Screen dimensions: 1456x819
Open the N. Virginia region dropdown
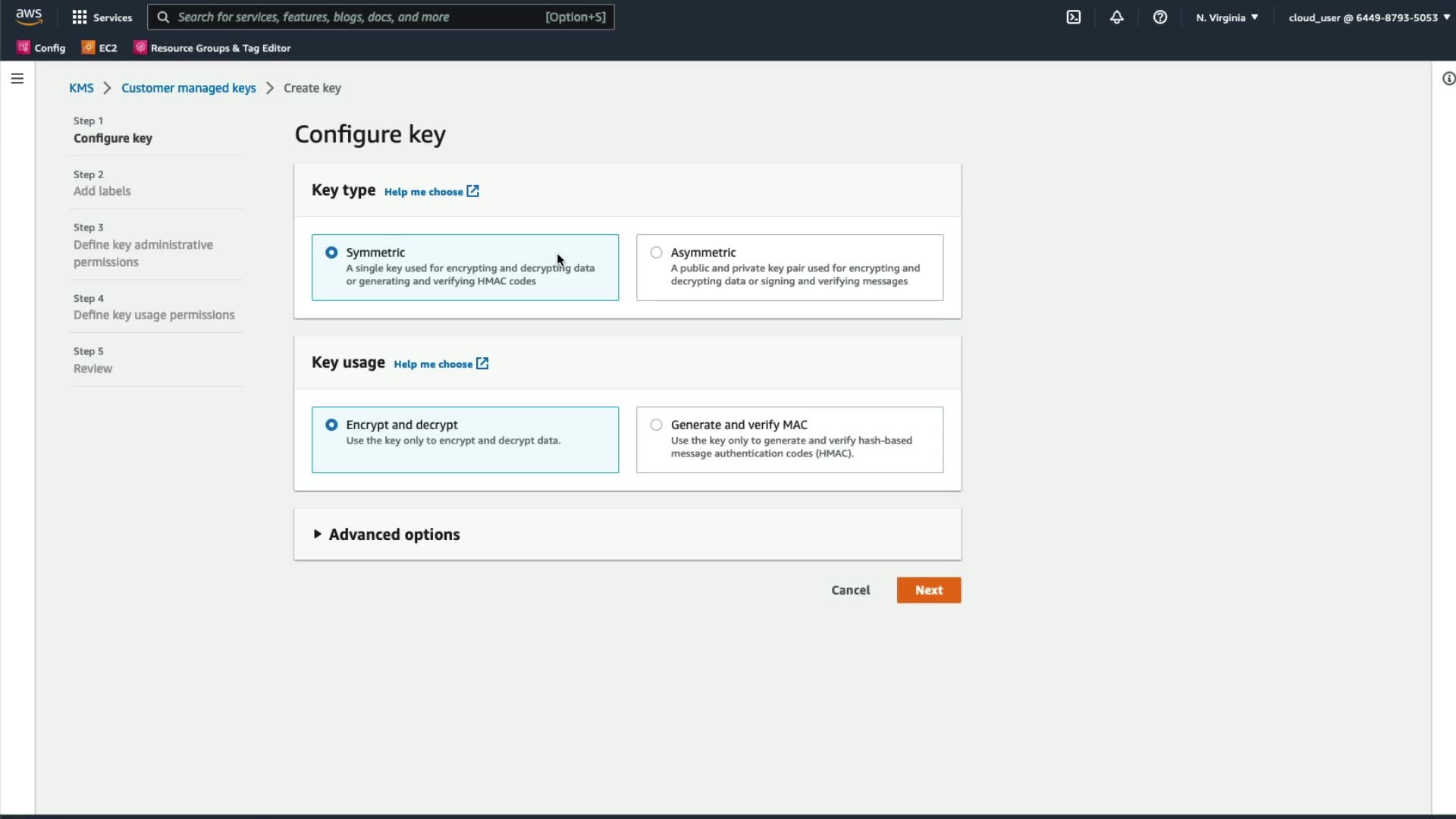click(1226, 17)
